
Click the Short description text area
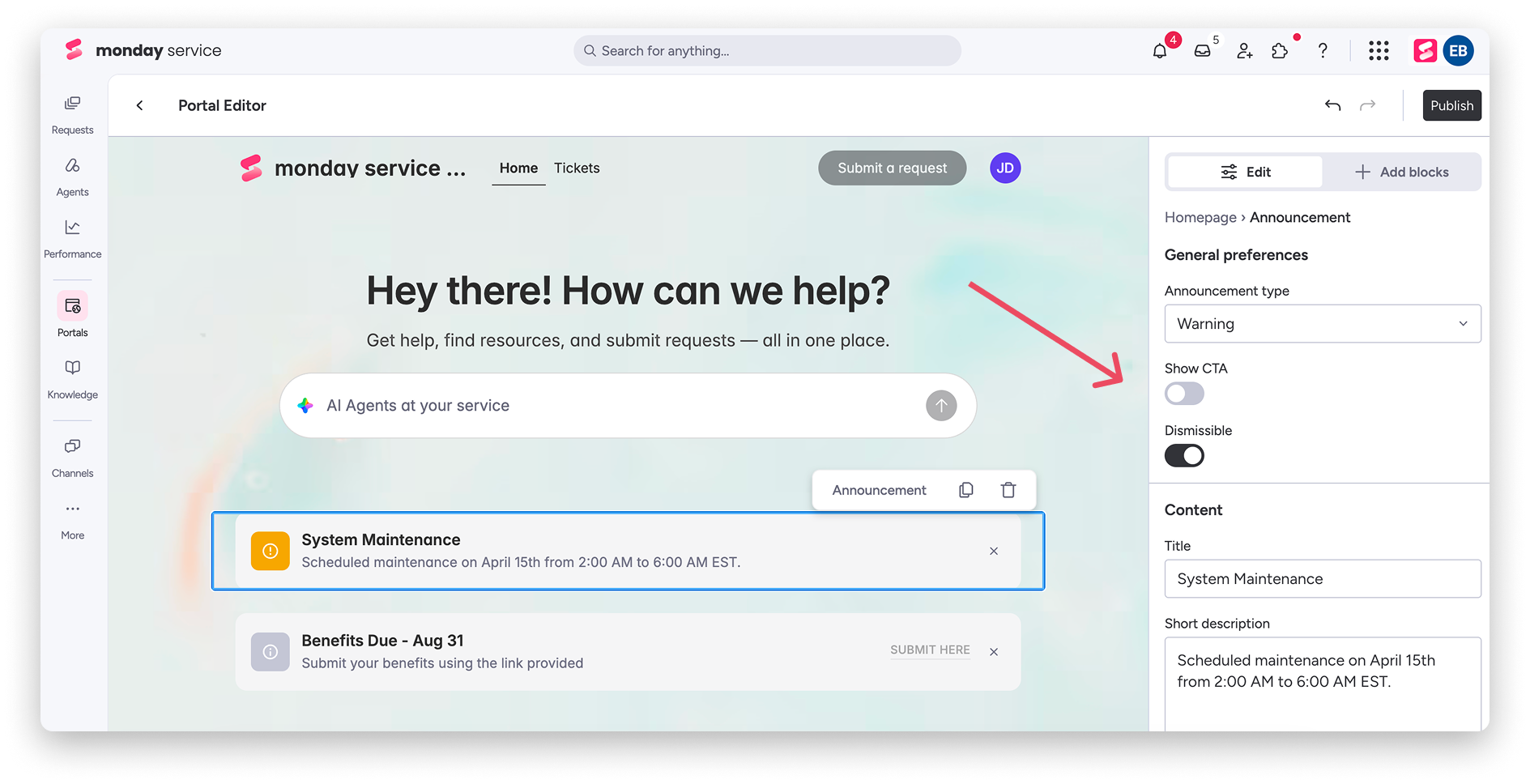point(1323,684)
